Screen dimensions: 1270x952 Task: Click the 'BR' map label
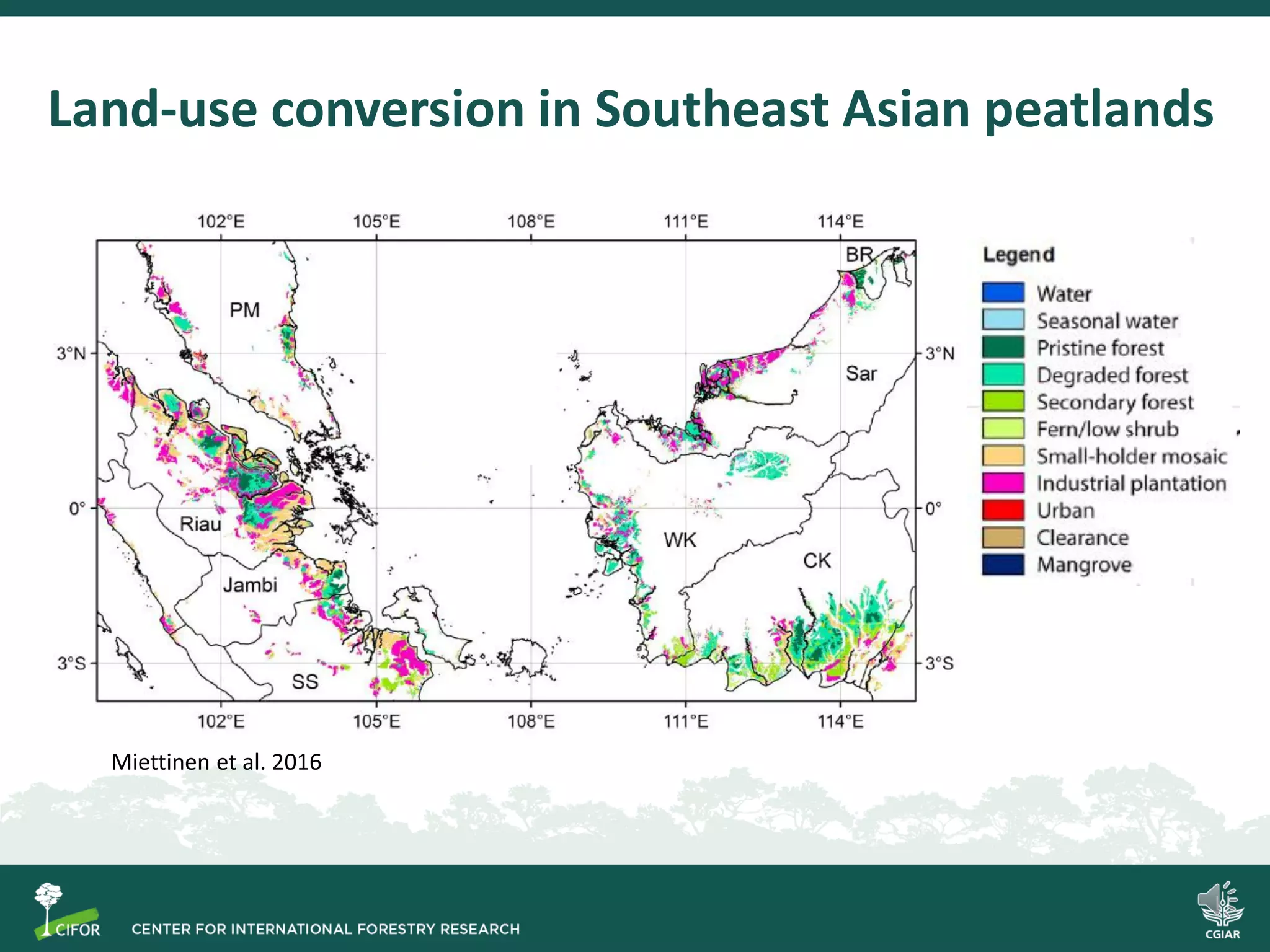[x=859, y=255]
